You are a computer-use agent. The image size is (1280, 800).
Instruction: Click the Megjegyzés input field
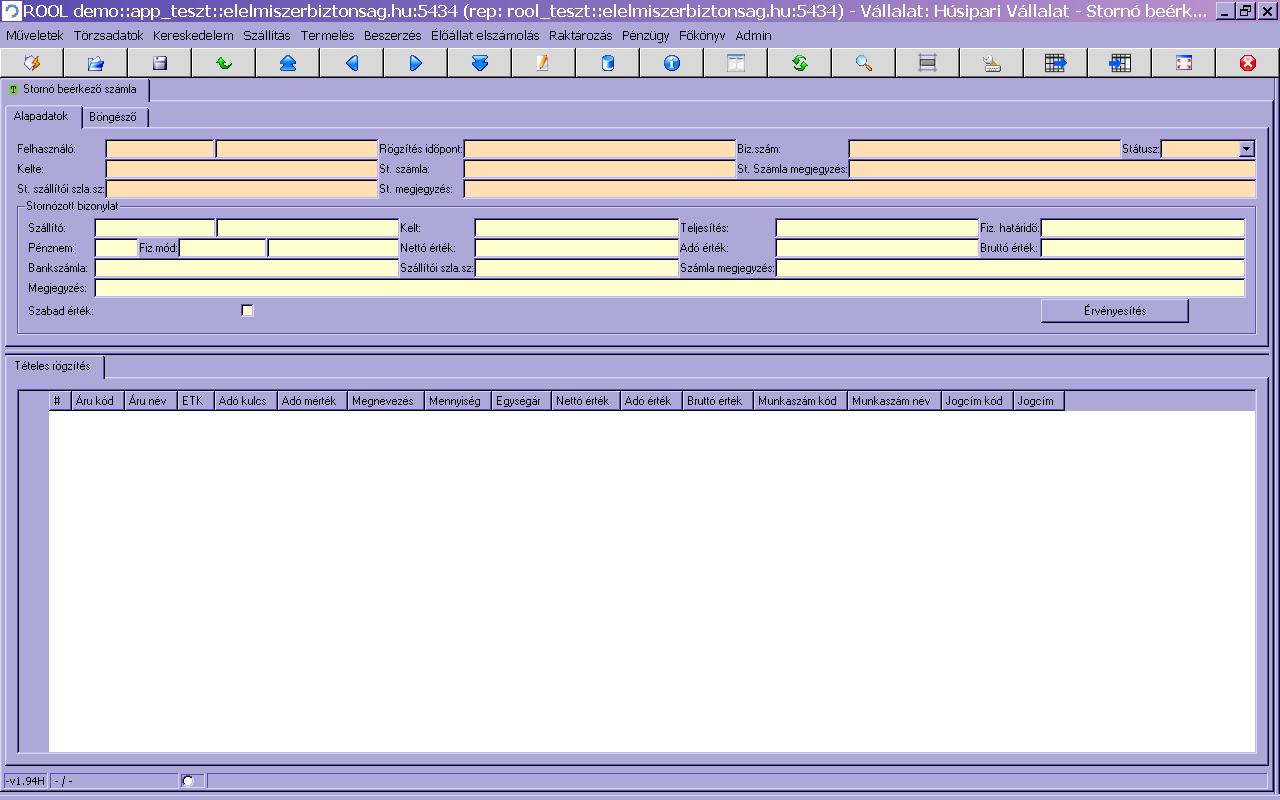pyautogui.click(x=669, y=288)
